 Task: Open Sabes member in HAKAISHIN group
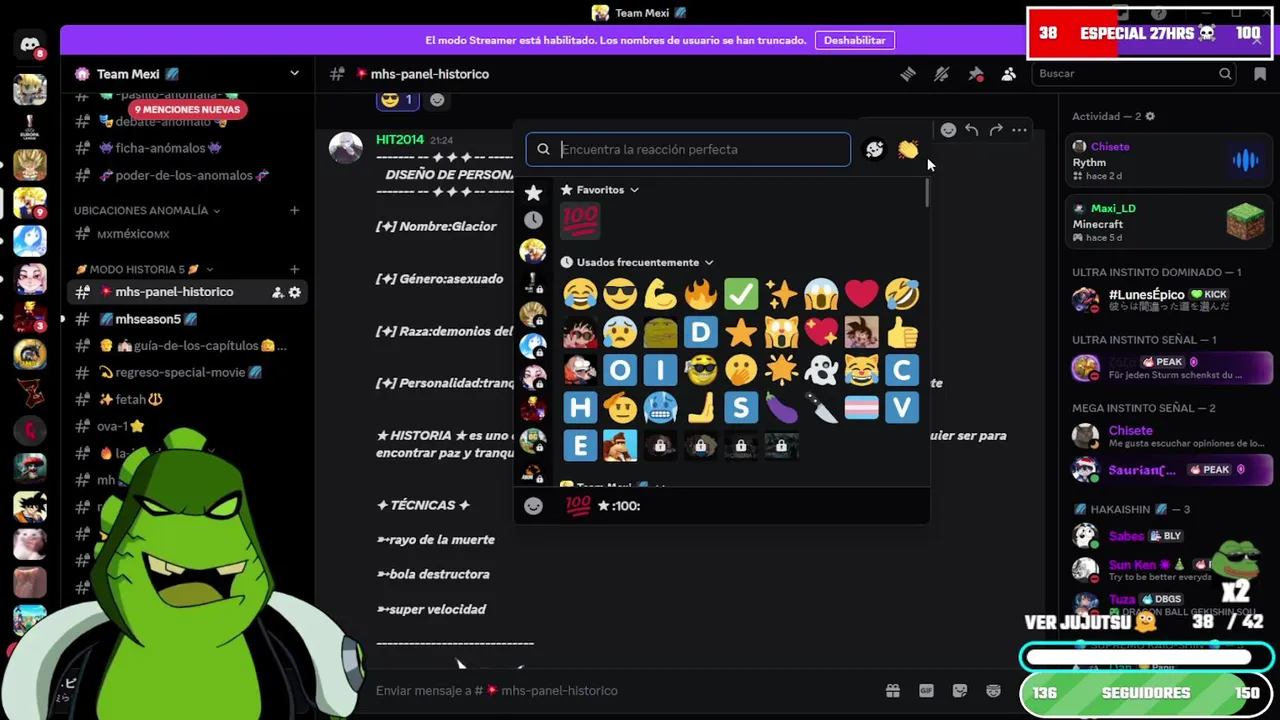[1167, 536]
